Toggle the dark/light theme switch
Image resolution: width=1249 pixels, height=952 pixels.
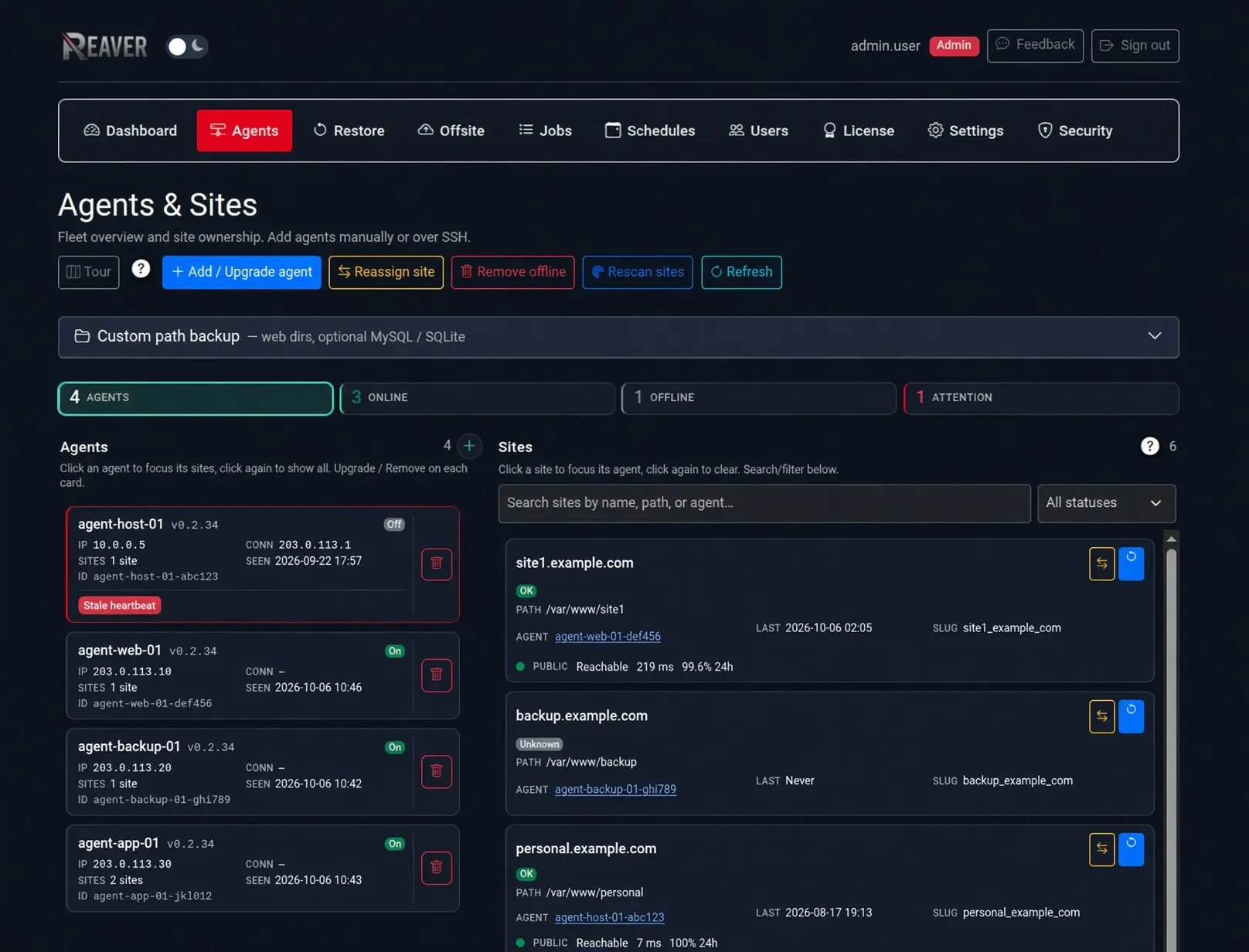click(187, 46)
